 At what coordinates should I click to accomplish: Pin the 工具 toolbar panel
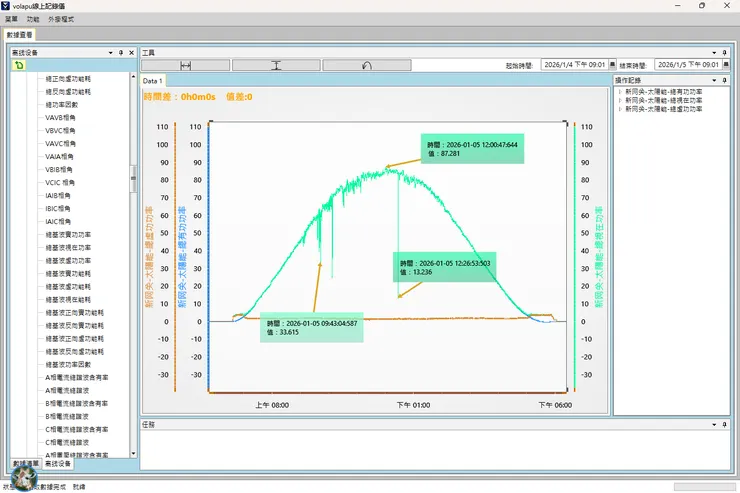click(x=724, y=53)
